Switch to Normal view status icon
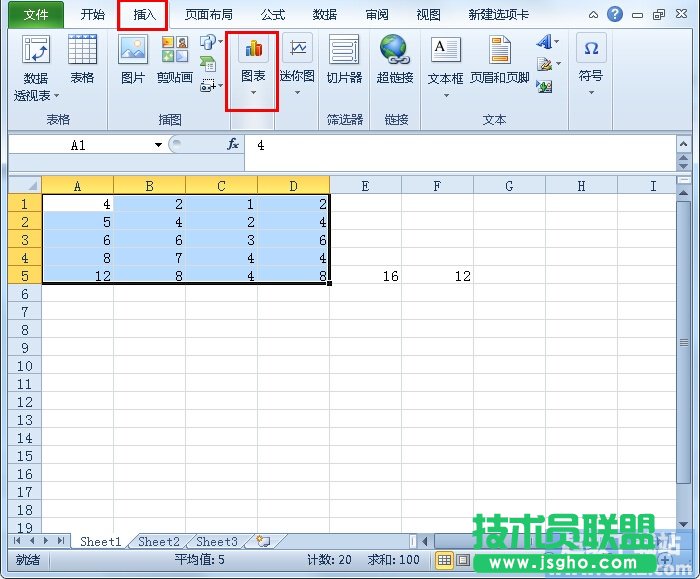This screenshot has height=579, width=700. (x=444, y=559)
